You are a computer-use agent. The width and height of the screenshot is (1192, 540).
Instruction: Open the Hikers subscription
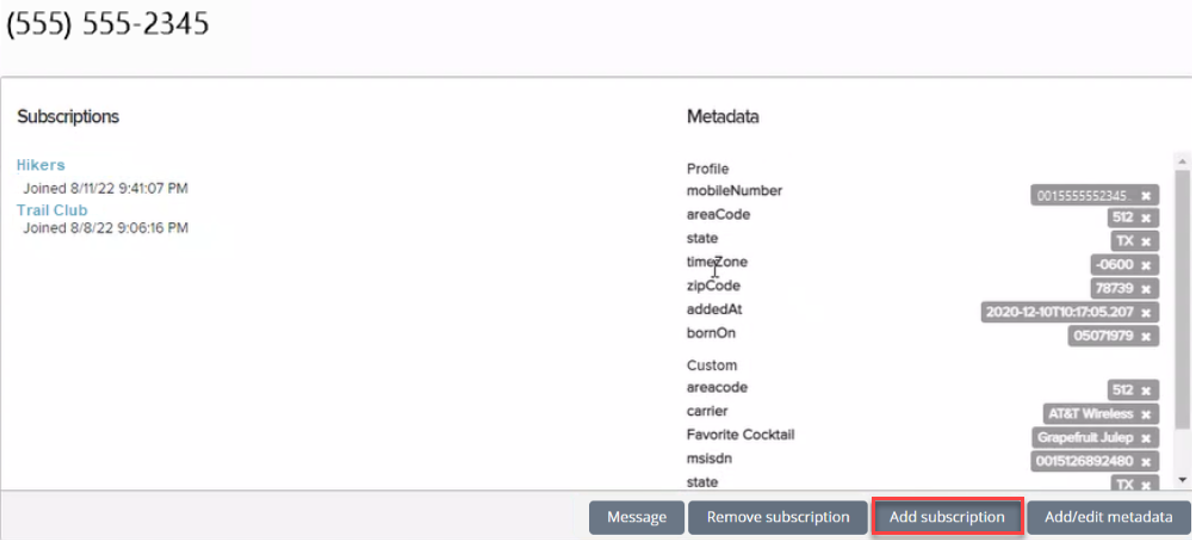[x=41, y=165]
